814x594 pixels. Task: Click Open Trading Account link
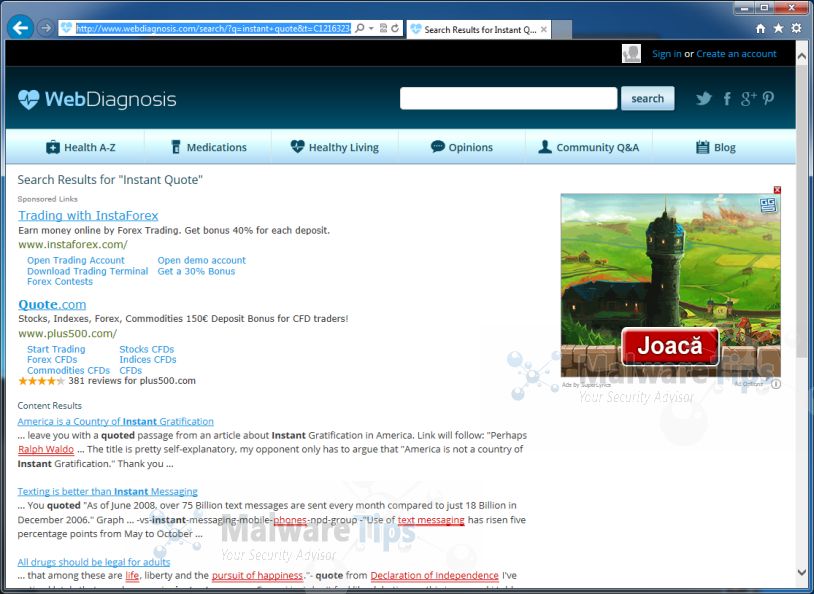76,260
